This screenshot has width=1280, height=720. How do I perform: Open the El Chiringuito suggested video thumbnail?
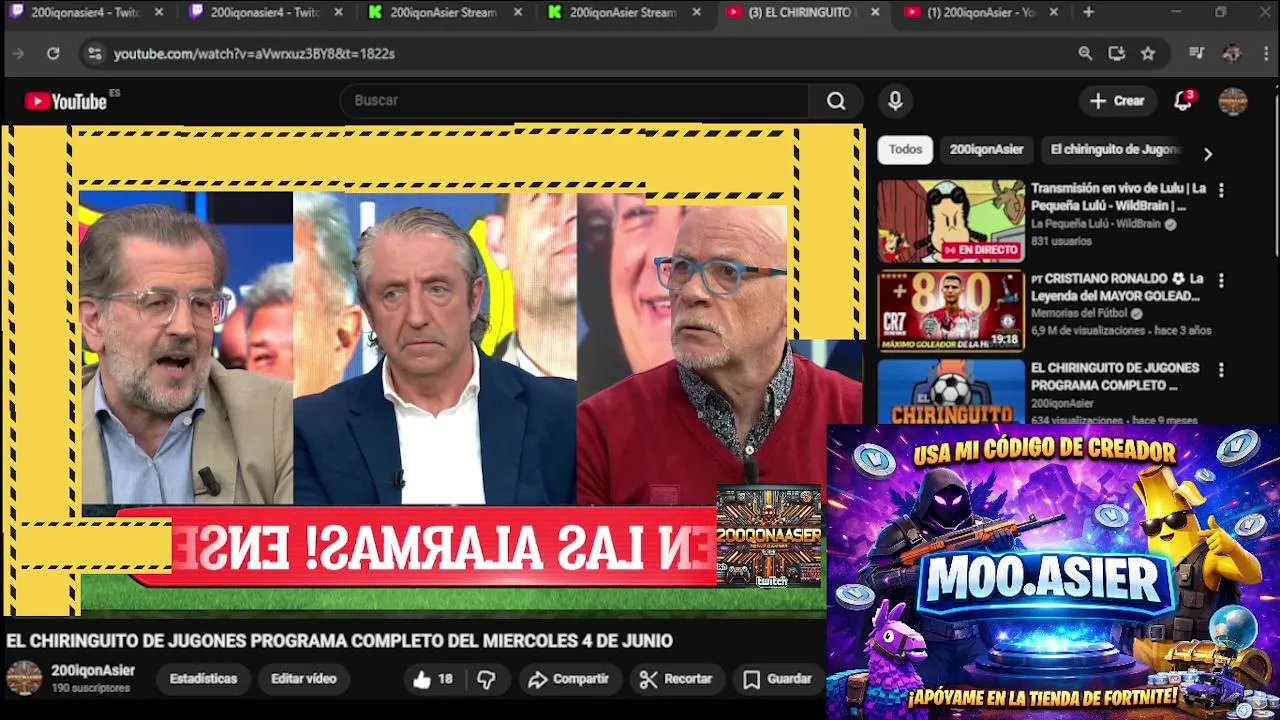[951, 392]
